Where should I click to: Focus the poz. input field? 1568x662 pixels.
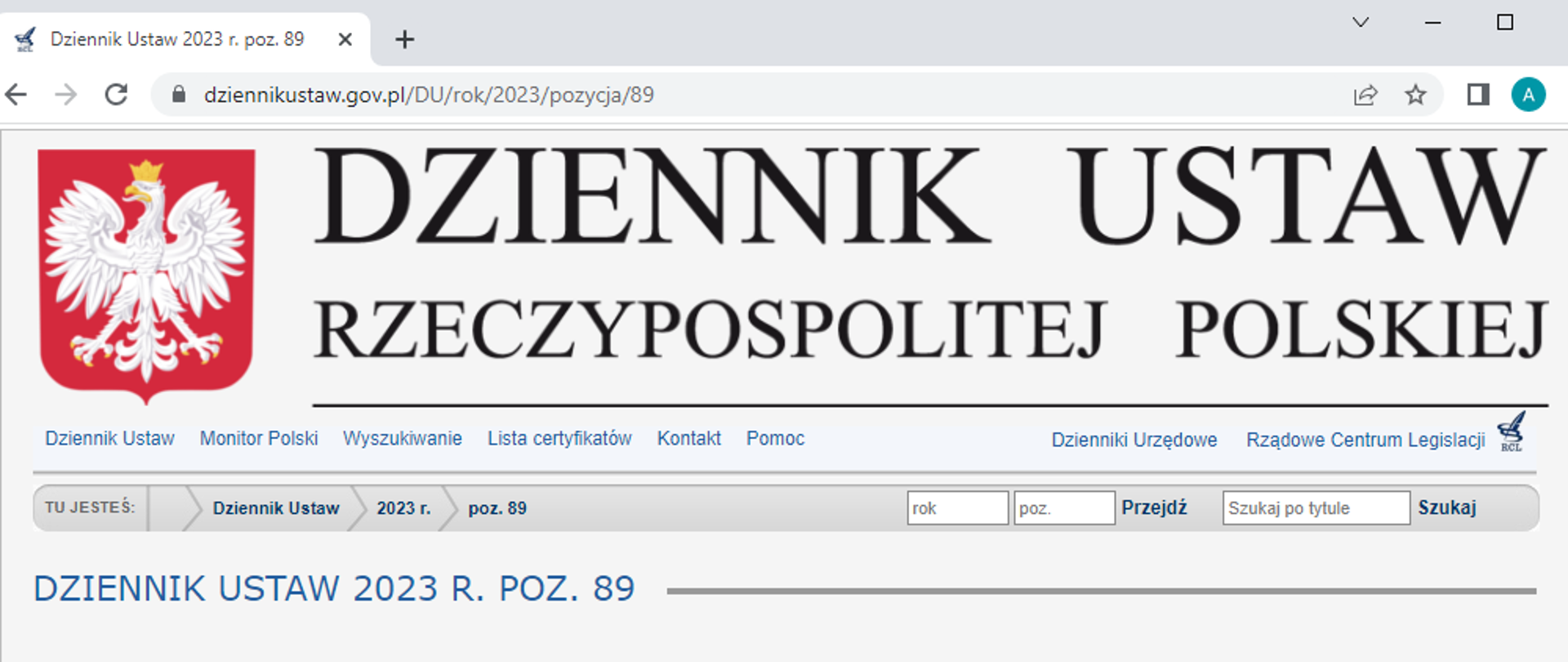point(1064,508)
